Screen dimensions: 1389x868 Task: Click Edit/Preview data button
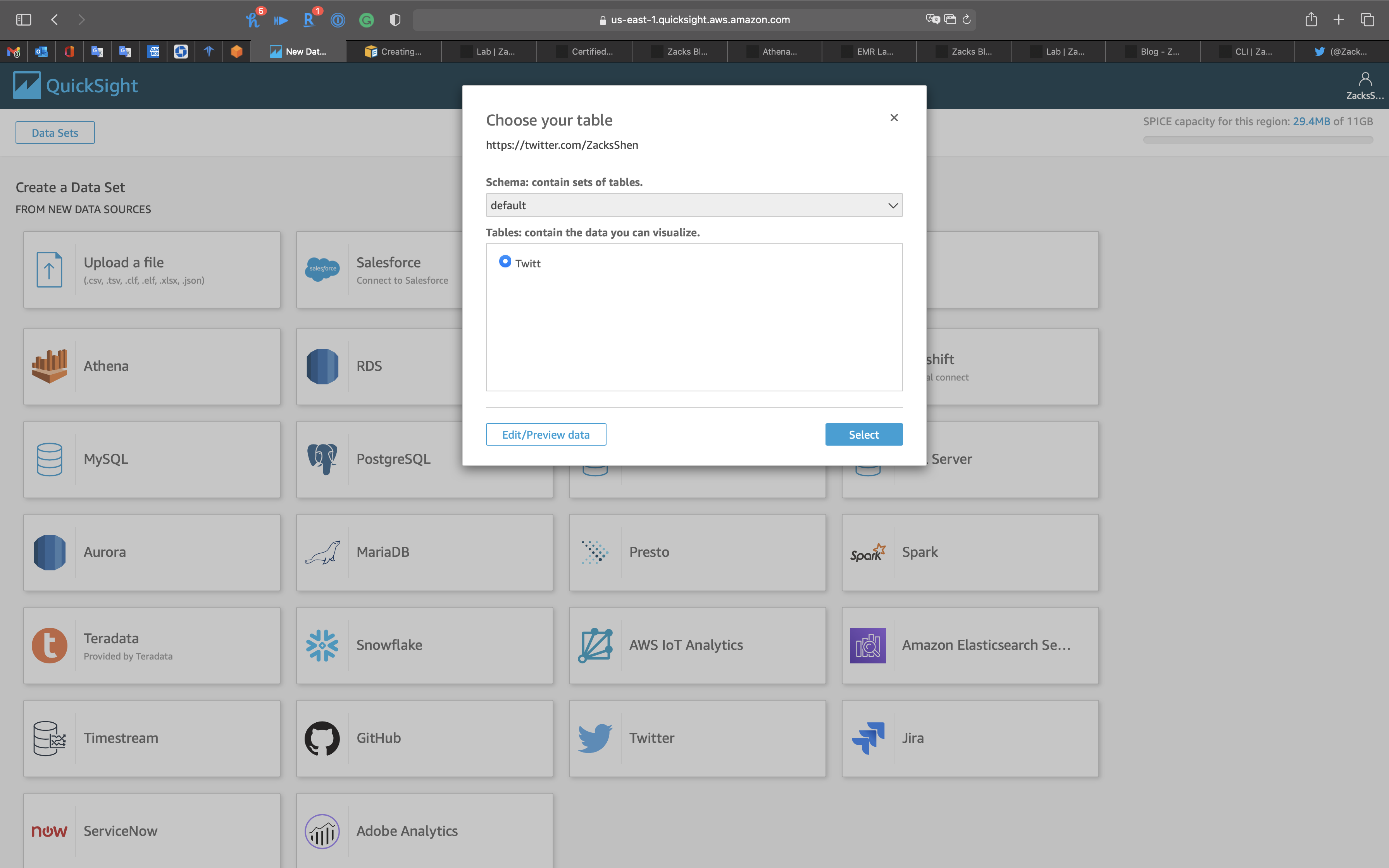coord(545,434)
